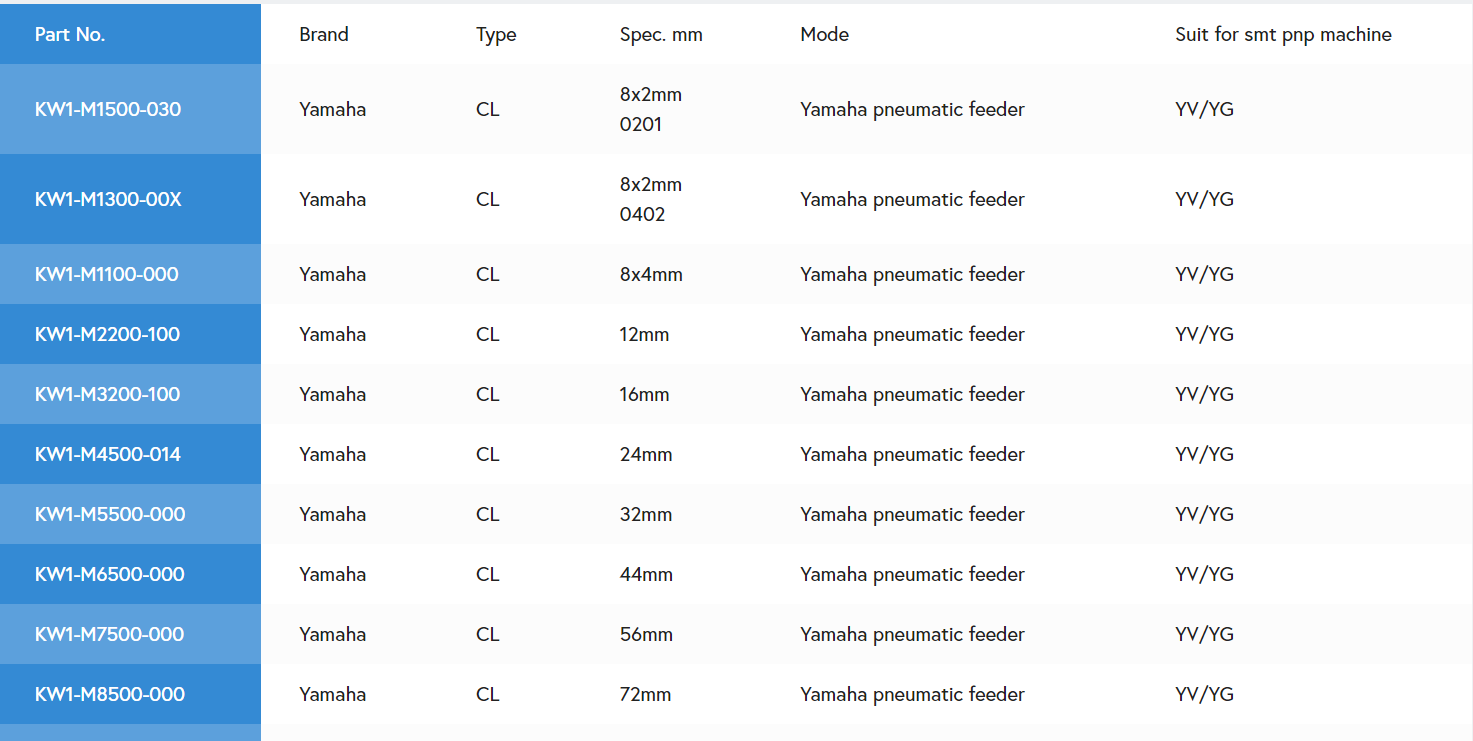The width and height of the screenshot is (1473, 741).
Task: Click part number KW1-M4500-014
Action: (108, 454)
